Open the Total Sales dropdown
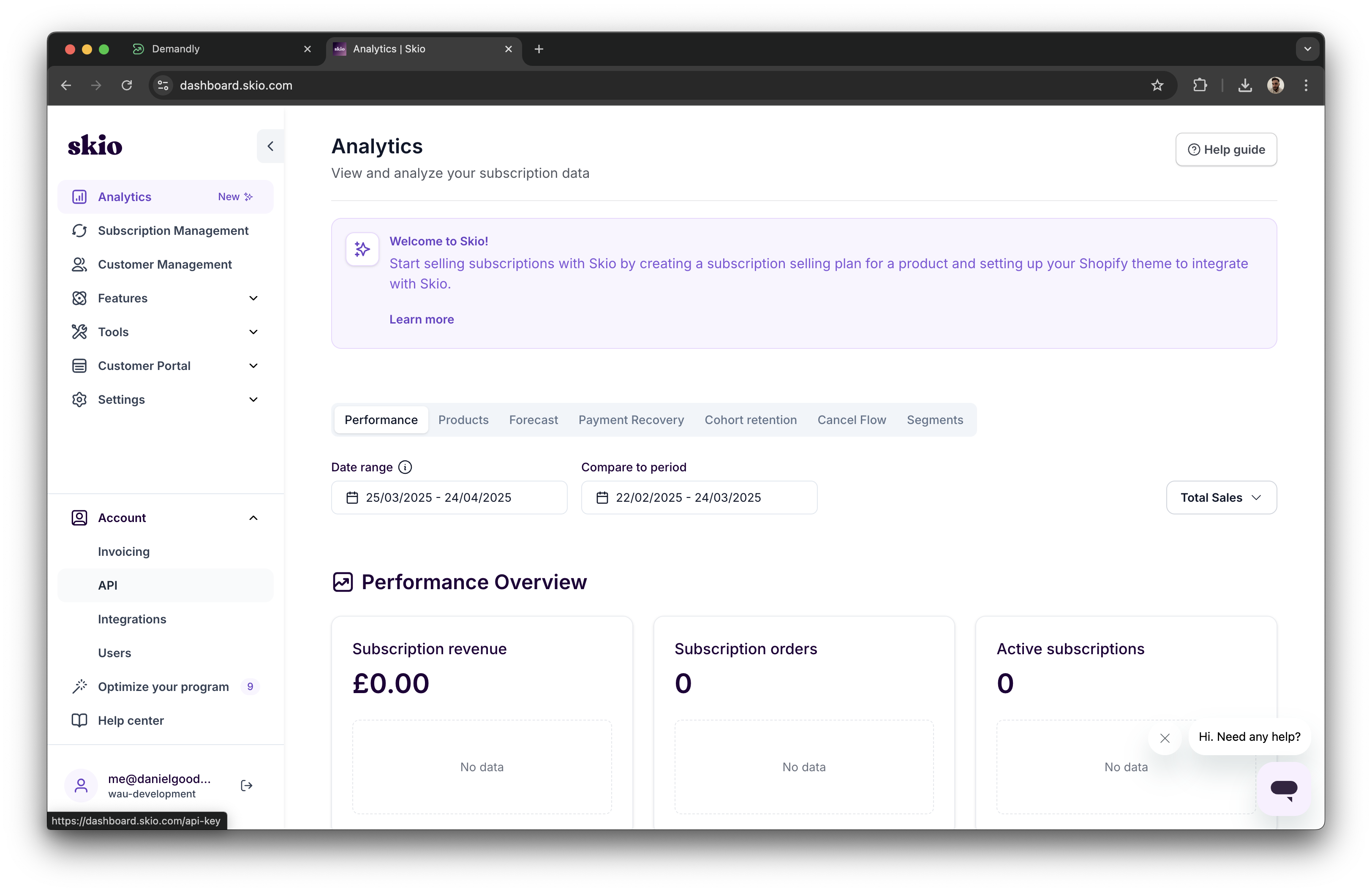The width and height of the screenshot is (1372, 892). pyautogui.click(x=1220, y=497)
